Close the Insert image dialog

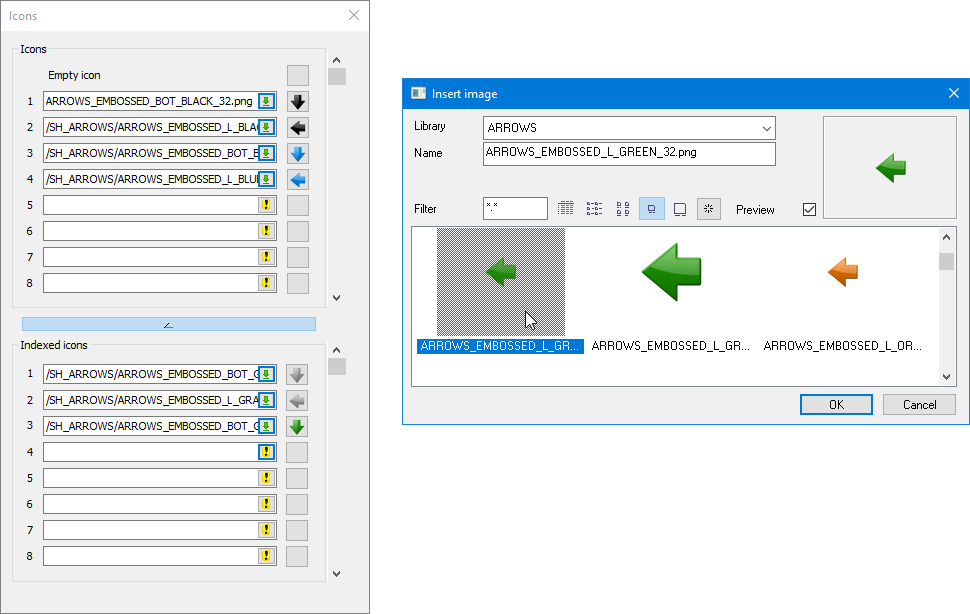tap(953, 93)
